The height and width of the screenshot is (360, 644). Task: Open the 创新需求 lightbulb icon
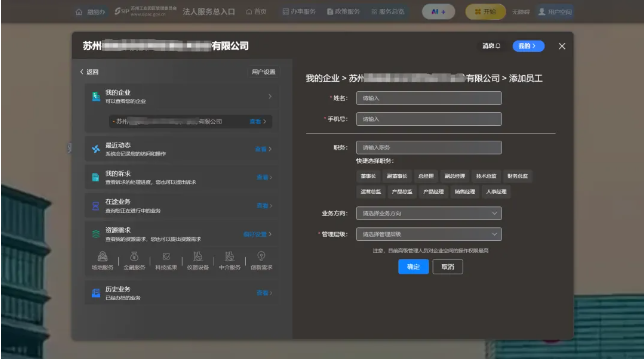[261, 257]
